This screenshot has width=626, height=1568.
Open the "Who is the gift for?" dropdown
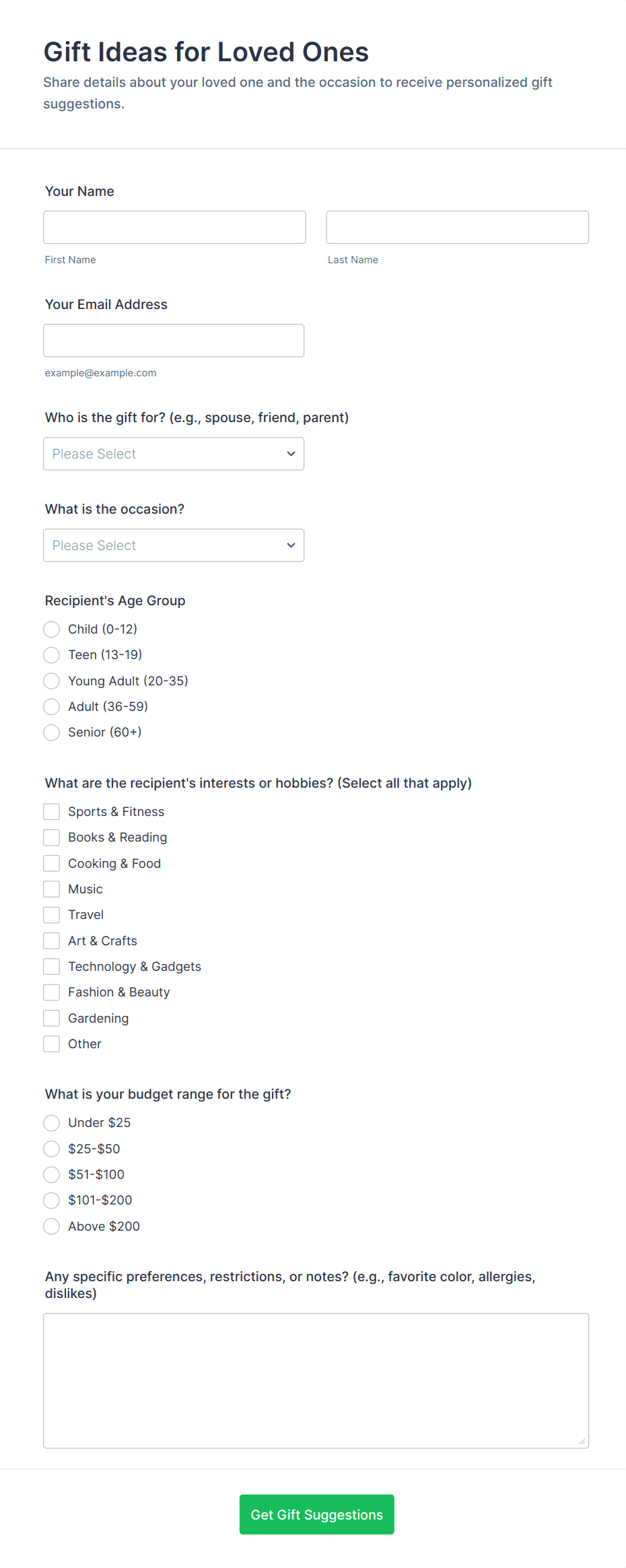click(173, 453)
